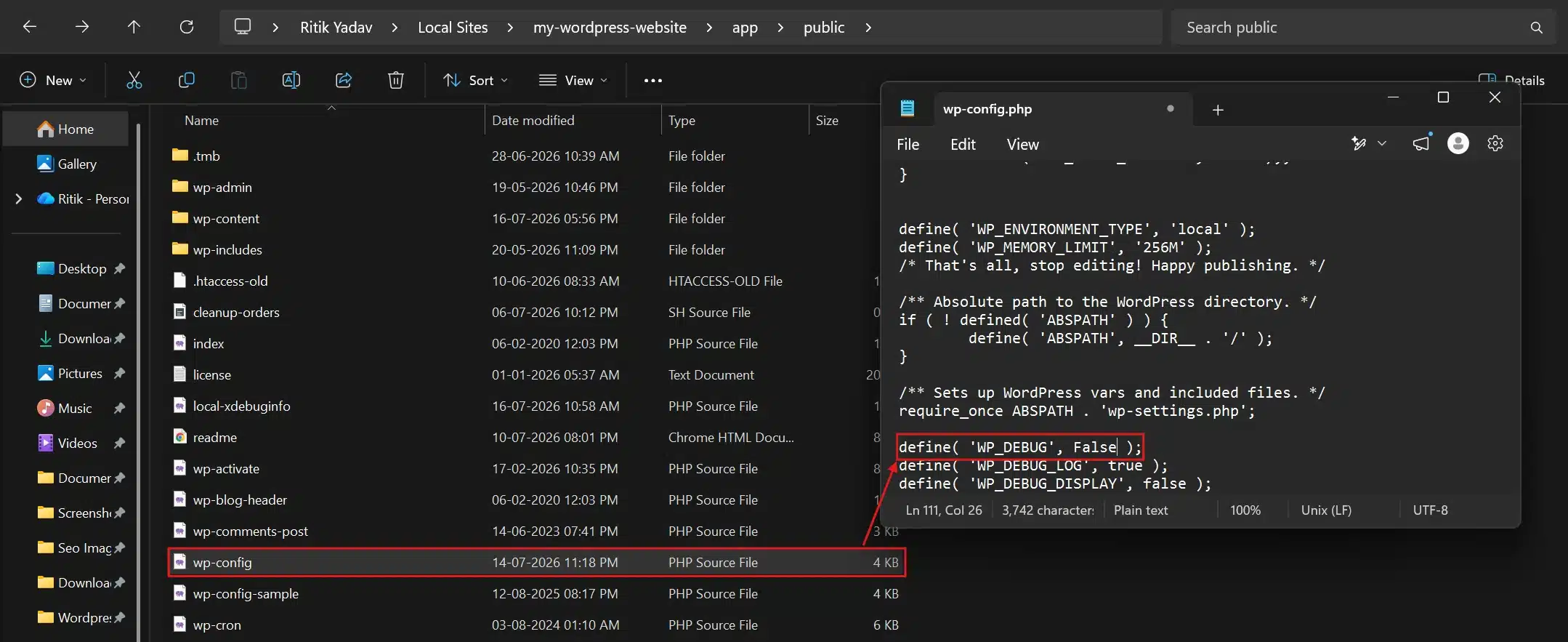This screenshot has width=1568, height=642.
Task: Open Notepad File menu
Action: pos(908,144)
